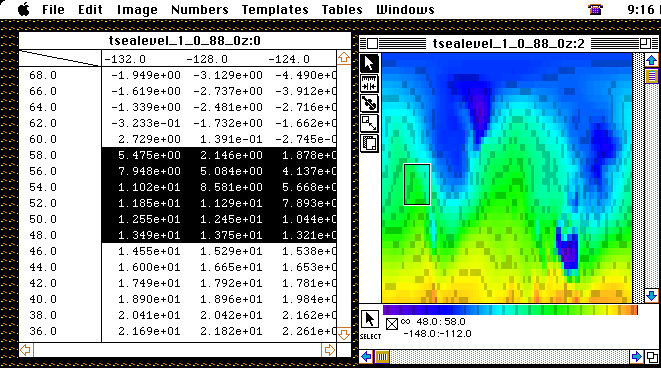This screenshot has height=368, width=661.
Task: Select highlighted cell 1.375e+01
Action: pyautogui.click(x=231, y=235)
